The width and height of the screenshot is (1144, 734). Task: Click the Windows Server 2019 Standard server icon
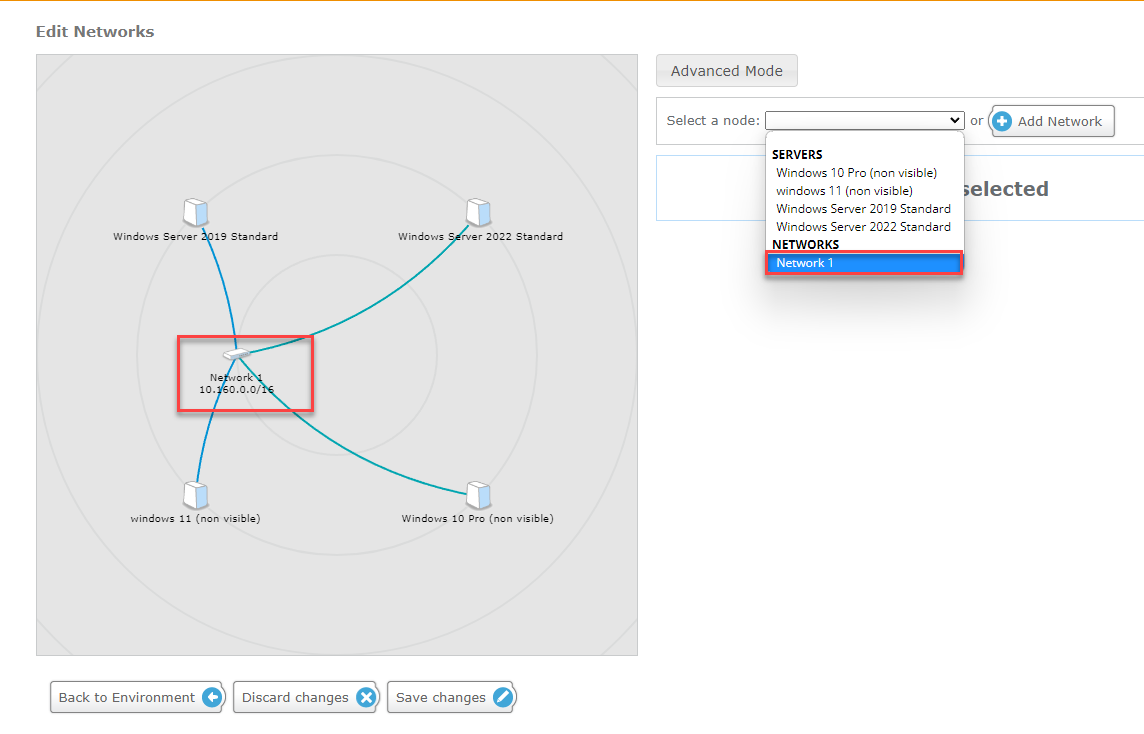[196, 211]
